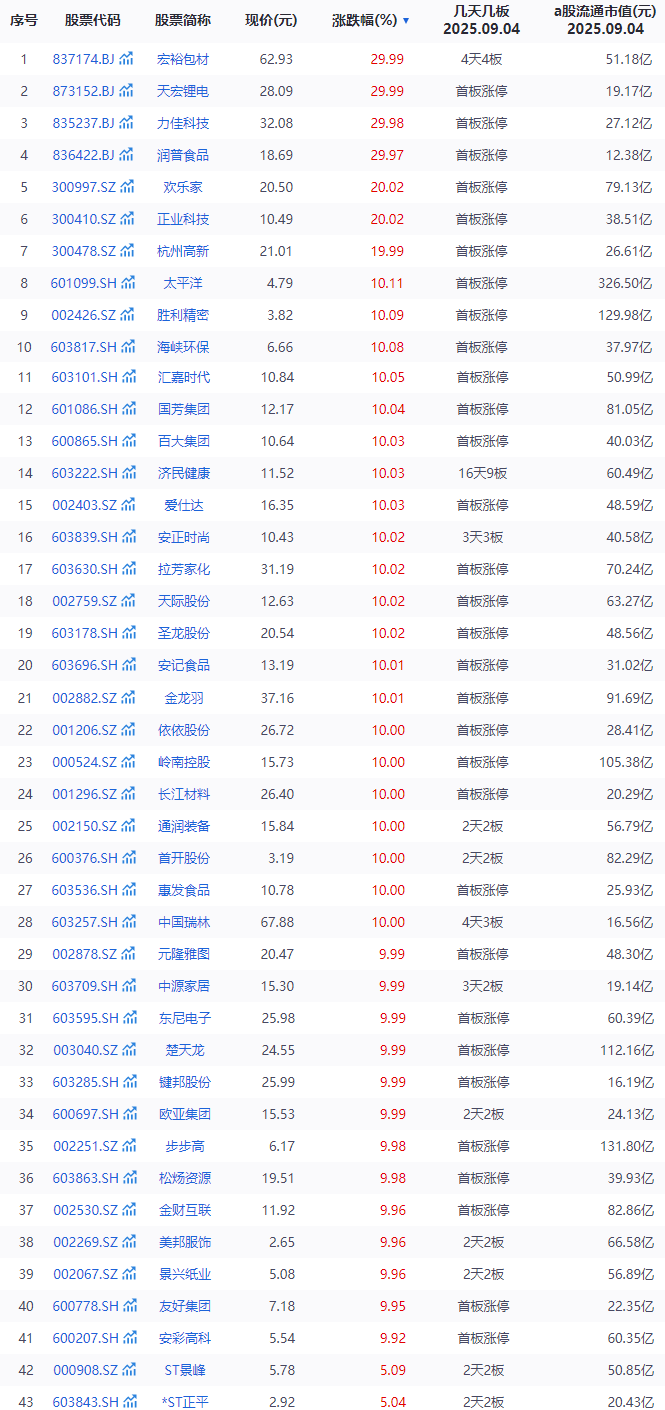The width and height of the screenshot is (665, 1410).
Task: Click the 股票简称 column header
Action: coord(183,20)
